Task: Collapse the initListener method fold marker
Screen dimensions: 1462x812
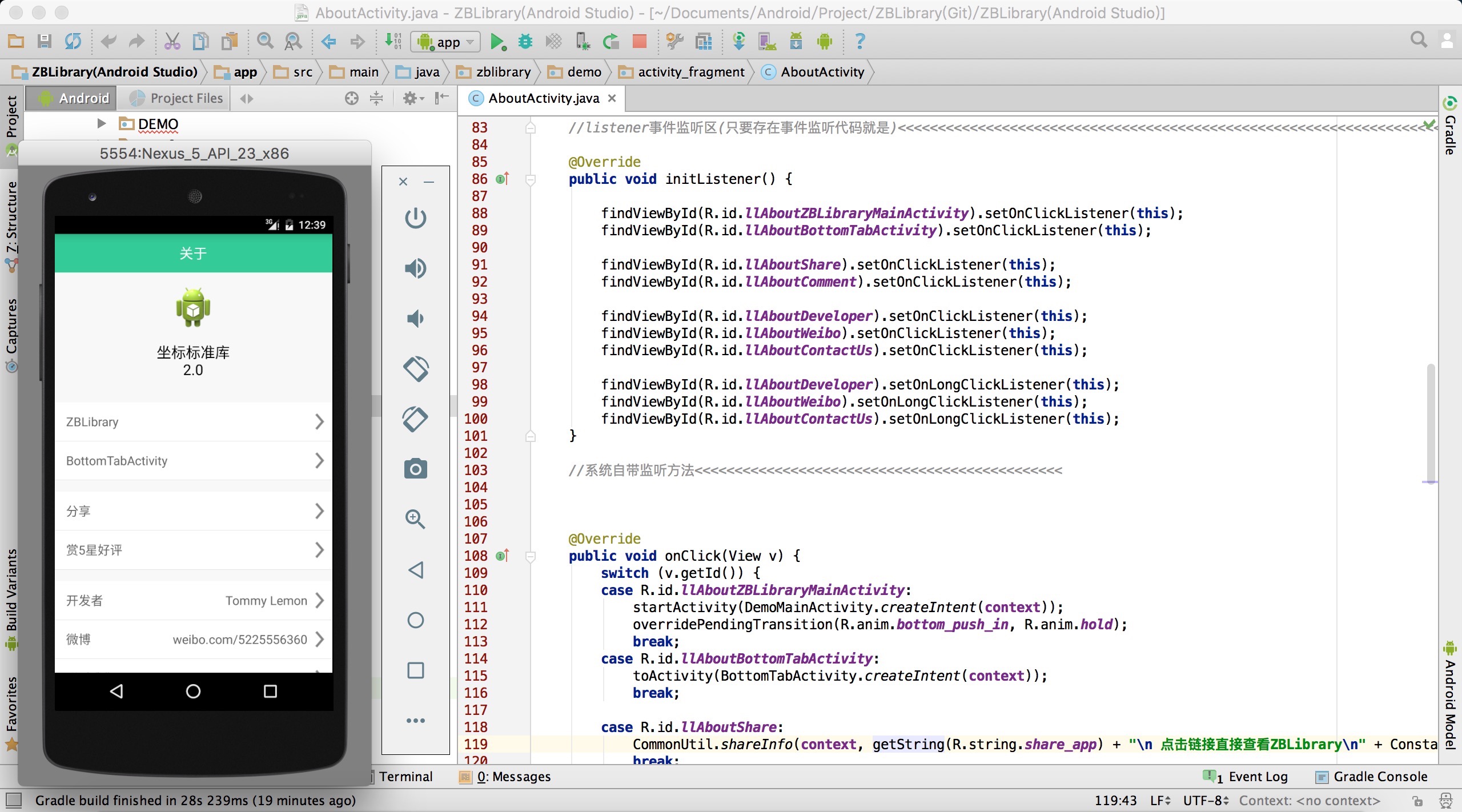Action: pyautogui.click(x=531, y=179)
